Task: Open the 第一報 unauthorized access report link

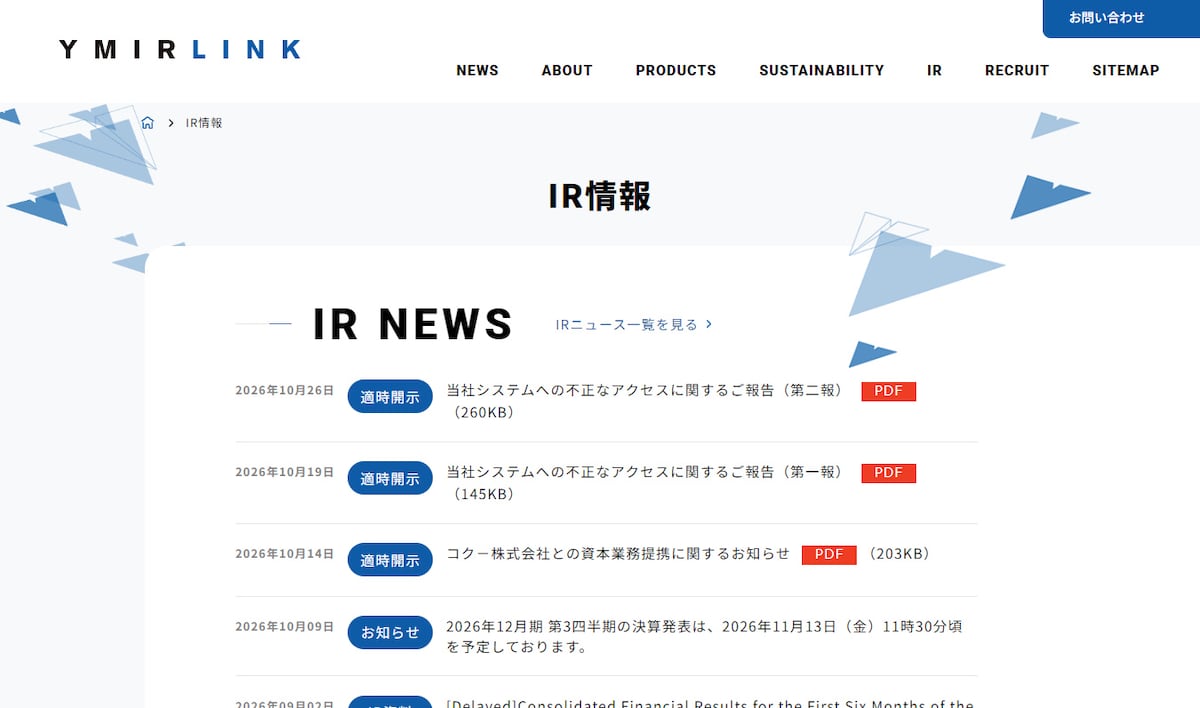Action: point(645,473)
